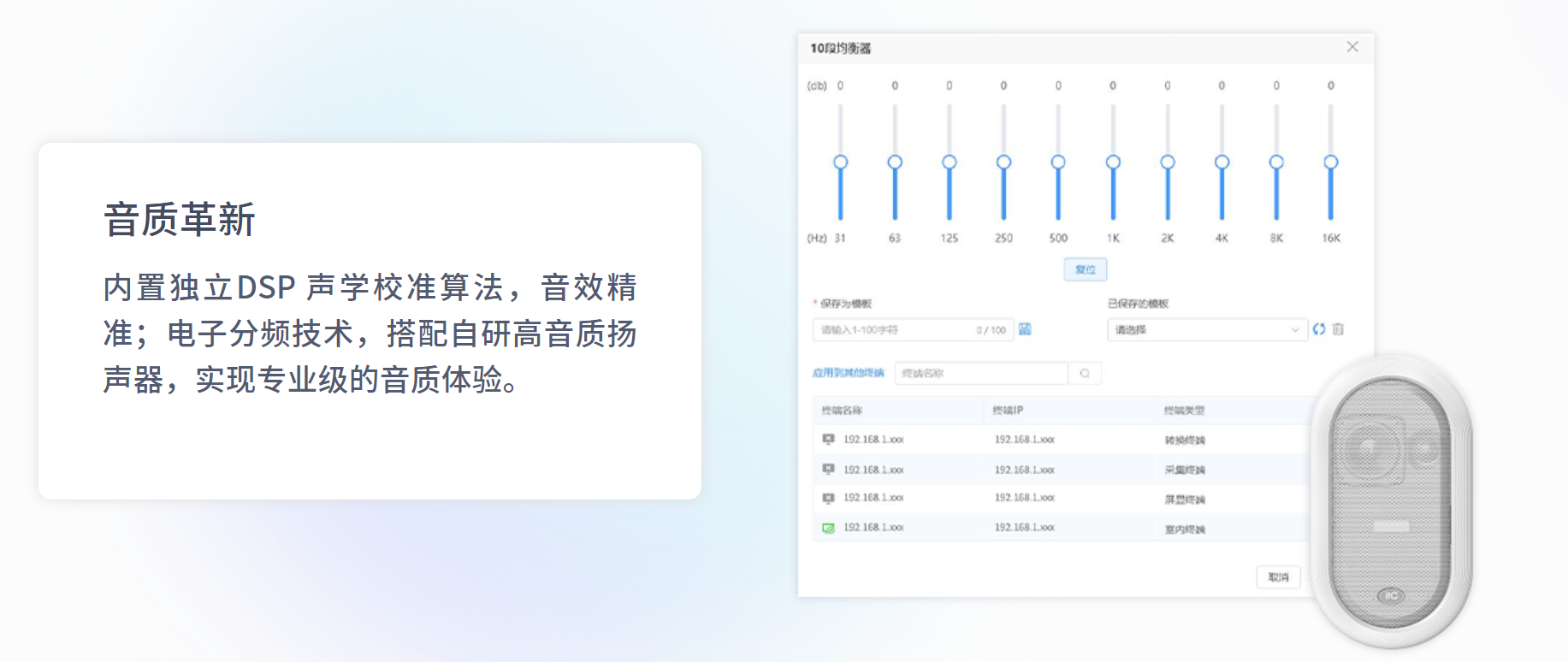Screen dimensions: 1568x662
Task: Close the 10-band equalizer dialog
Action: (x=1352, y=47)
